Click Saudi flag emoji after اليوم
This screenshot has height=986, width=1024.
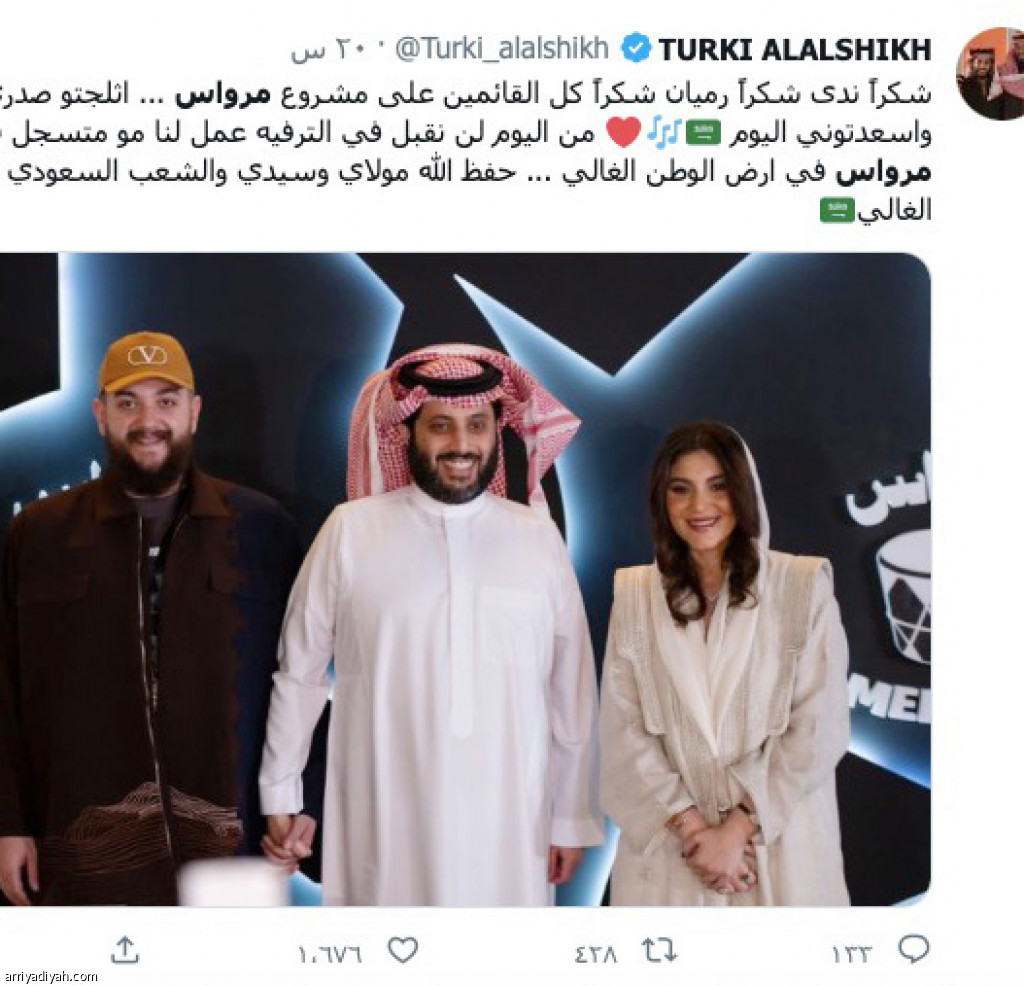704,133
